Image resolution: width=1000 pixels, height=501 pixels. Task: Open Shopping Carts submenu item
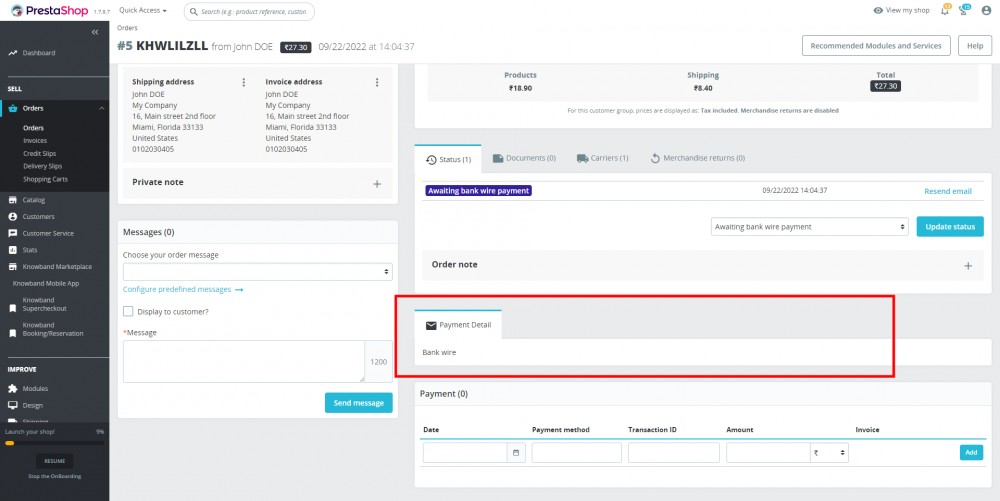[45, 179]
